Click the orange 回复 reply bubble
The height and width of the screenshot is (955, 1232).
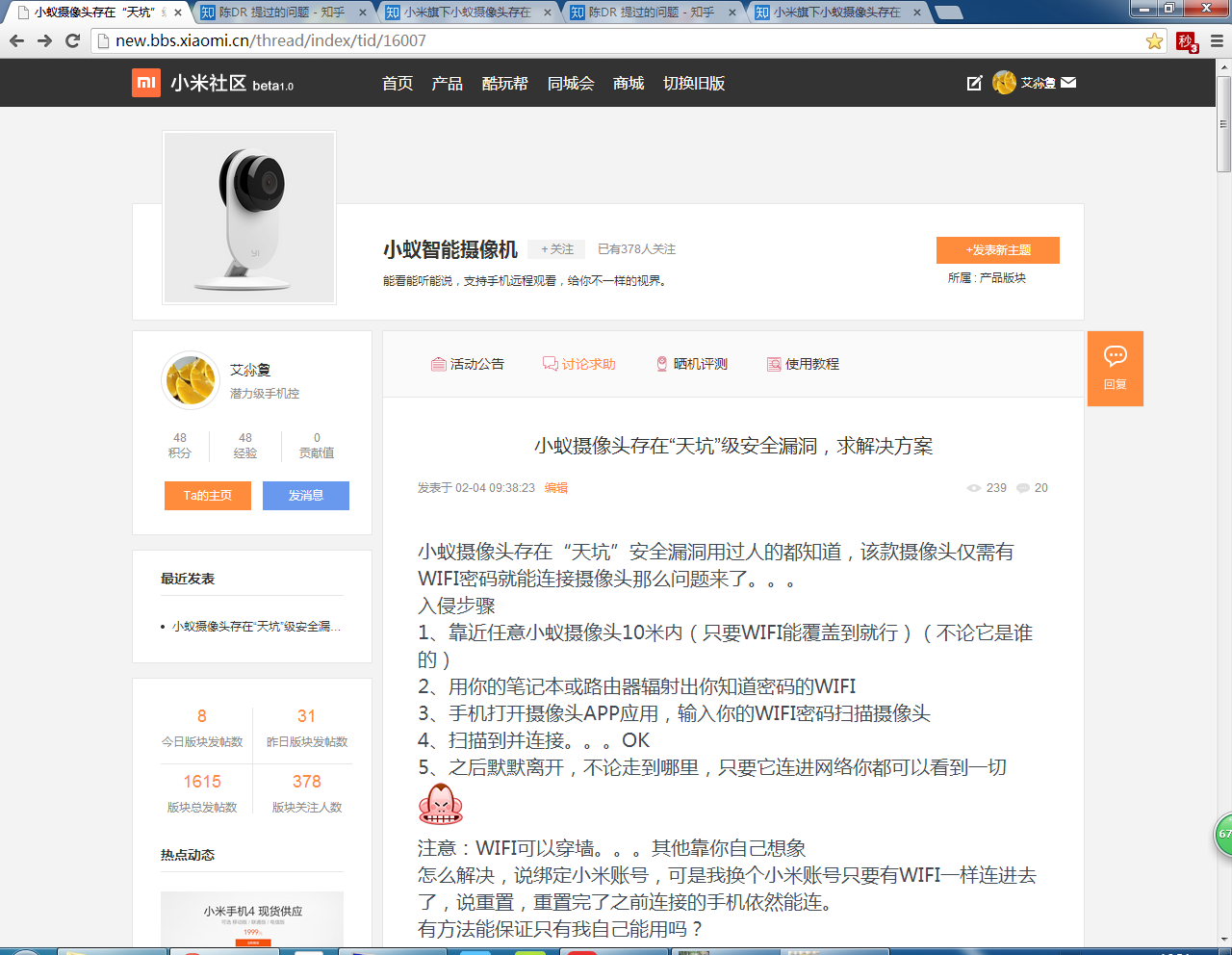(1115, 368)
